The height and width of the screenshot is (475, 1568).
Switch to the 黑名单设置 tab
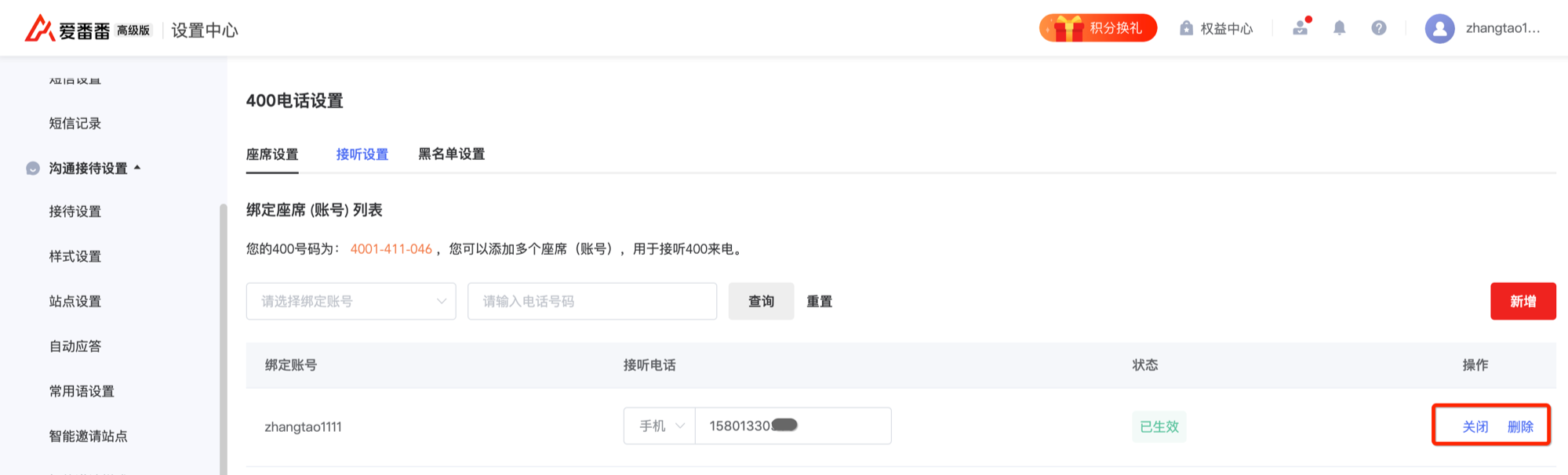point(451,154)
